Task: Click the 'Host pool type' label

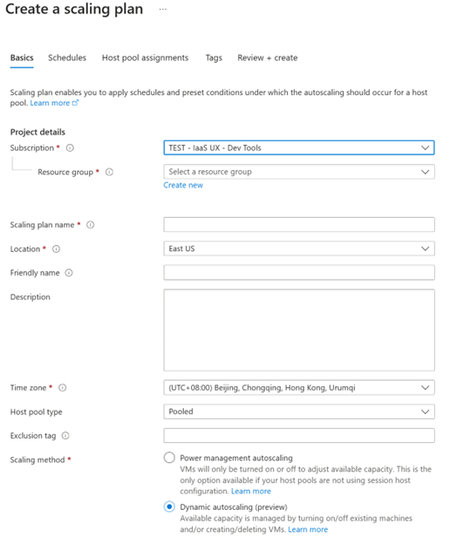Action: (36, 412)
